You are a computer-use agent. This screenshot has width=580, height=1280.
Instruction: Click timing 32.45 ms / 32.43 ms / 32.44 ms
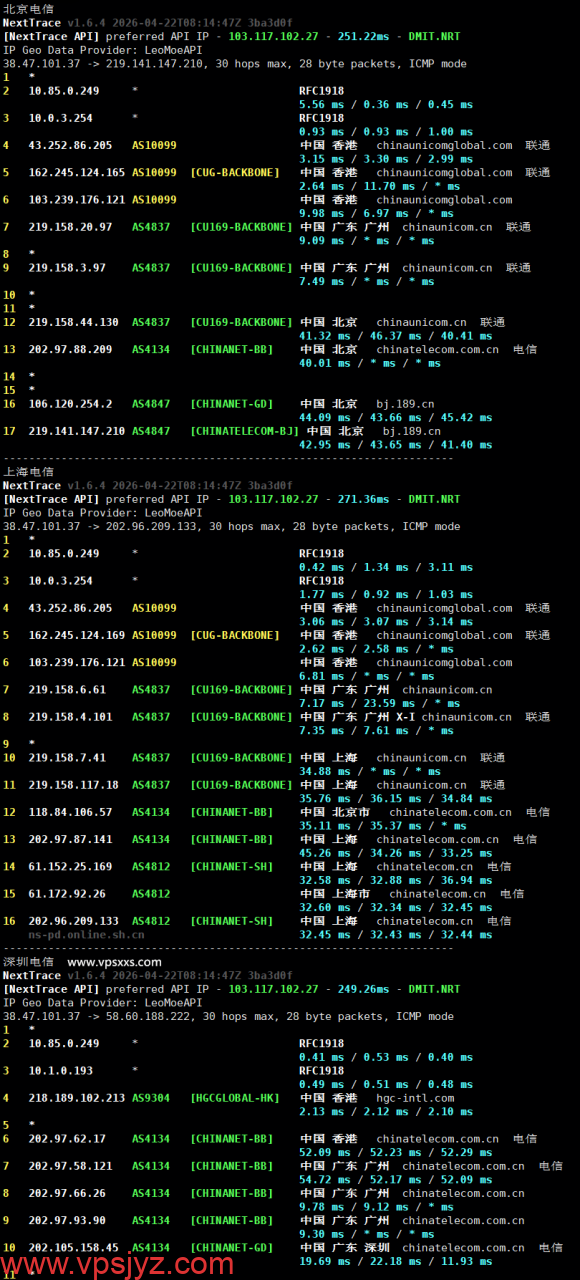coord(396,934)
